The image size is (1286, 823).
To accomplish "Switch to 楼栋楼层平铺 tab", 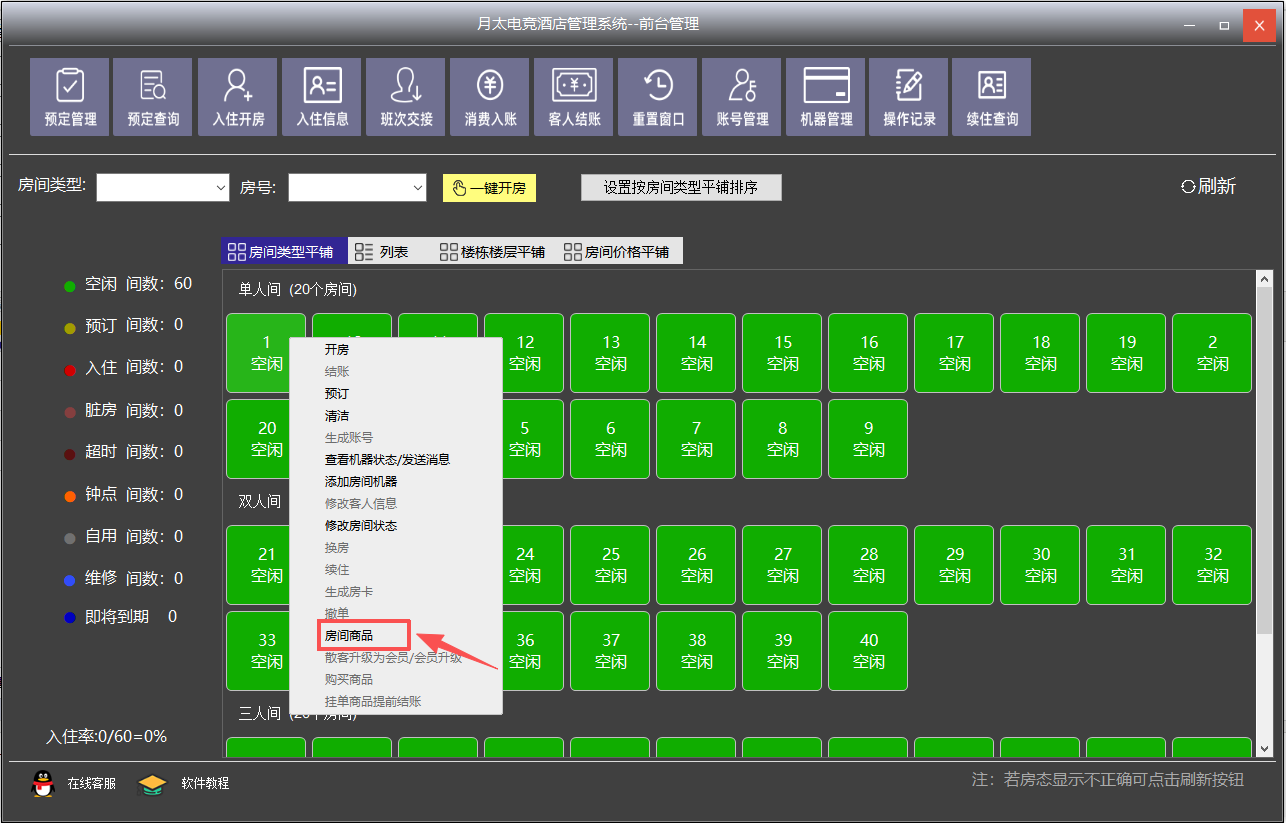I will coord(492,252).
